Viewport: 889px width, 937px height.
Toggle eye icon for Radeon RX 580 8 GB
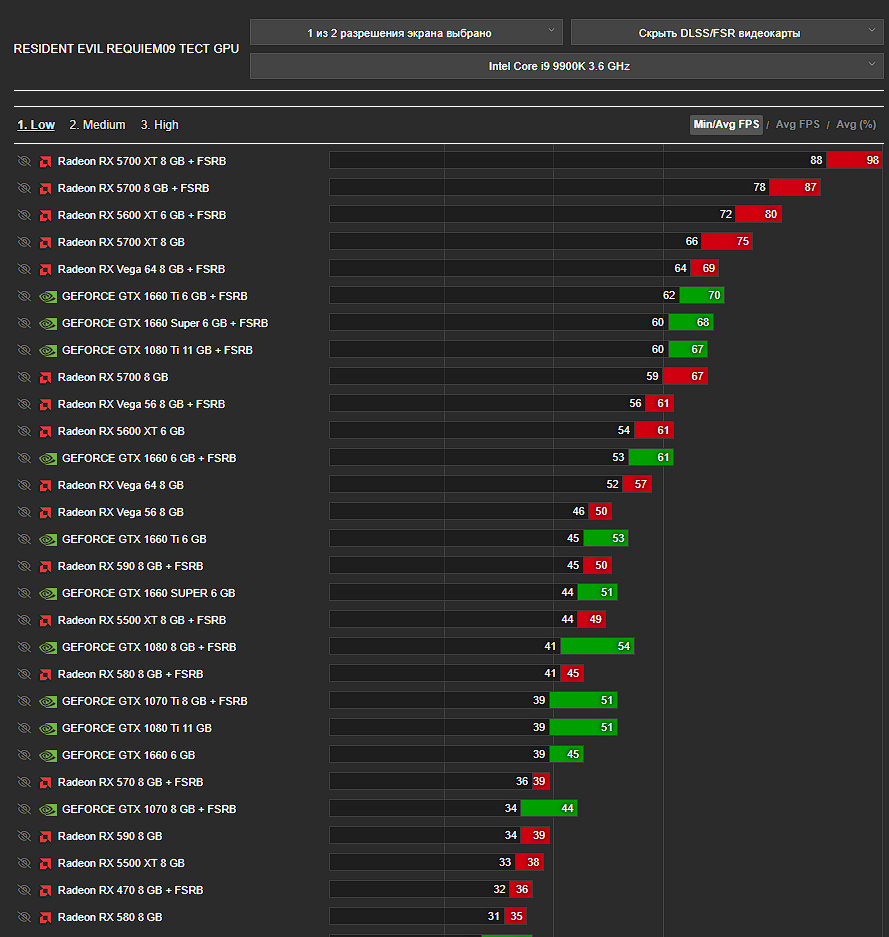click(24, 917)
